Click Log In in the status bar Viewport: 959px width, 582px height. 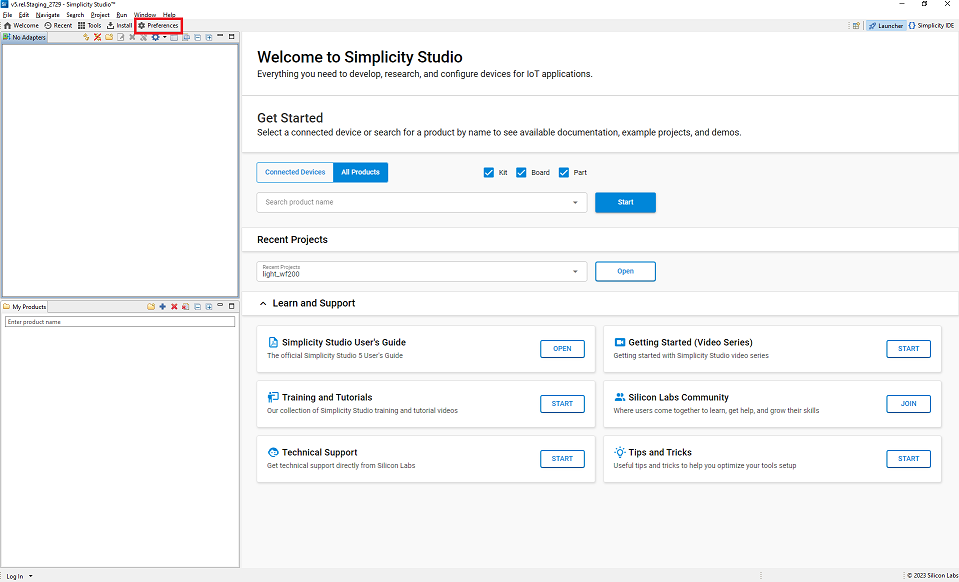15,576
